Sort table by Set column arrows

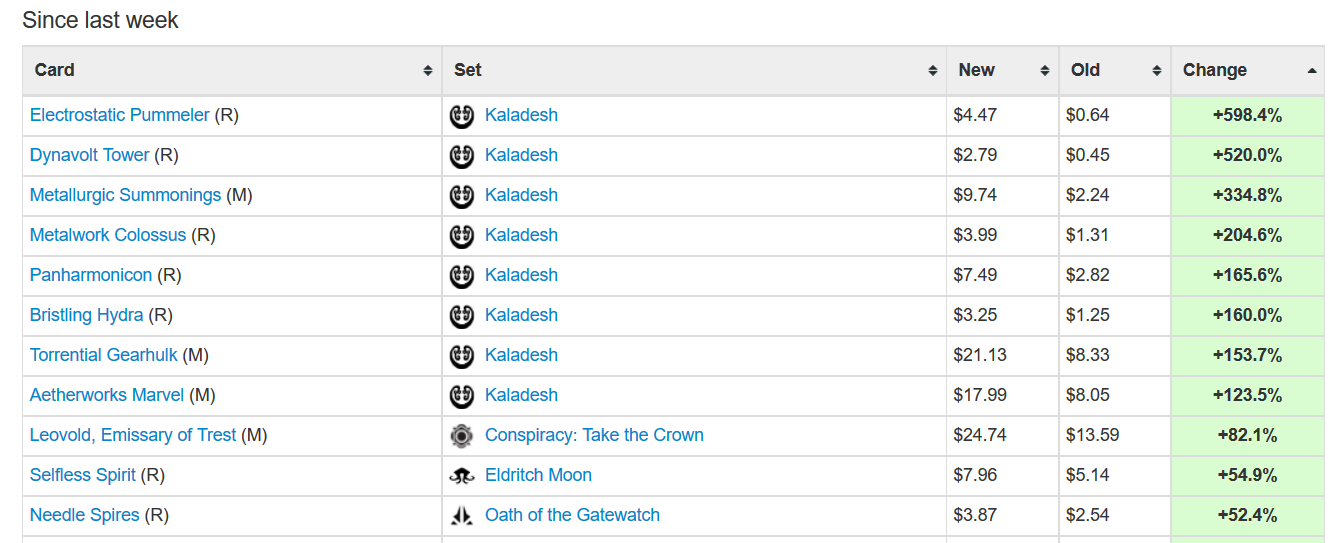(x=933, y=70)
